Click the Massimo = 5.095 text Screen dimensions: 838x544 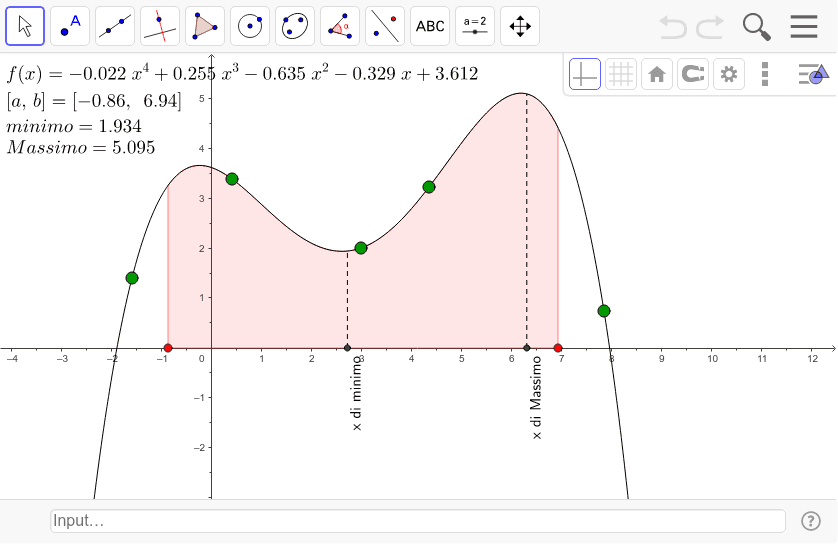(81, 147)
